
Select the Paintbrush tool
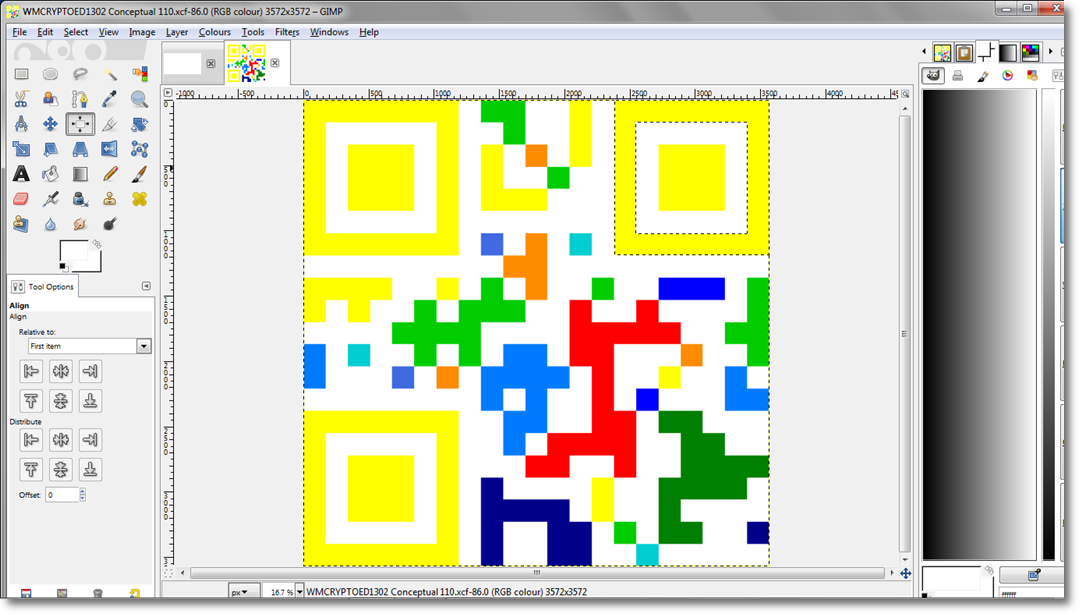tap(139, 174)
